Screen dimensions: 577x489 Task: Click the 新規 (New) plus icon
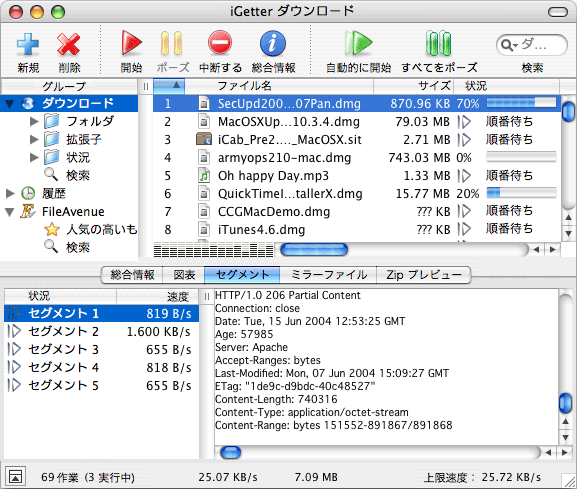click(x=28, y=44)
